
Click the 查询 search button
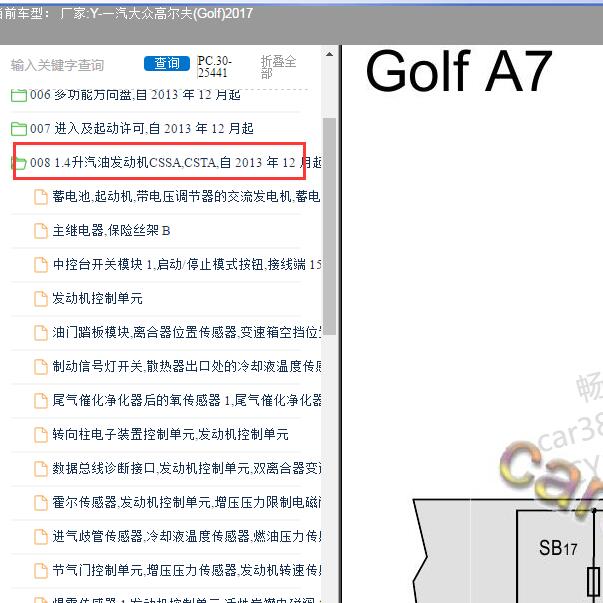[x=167, y=63]
